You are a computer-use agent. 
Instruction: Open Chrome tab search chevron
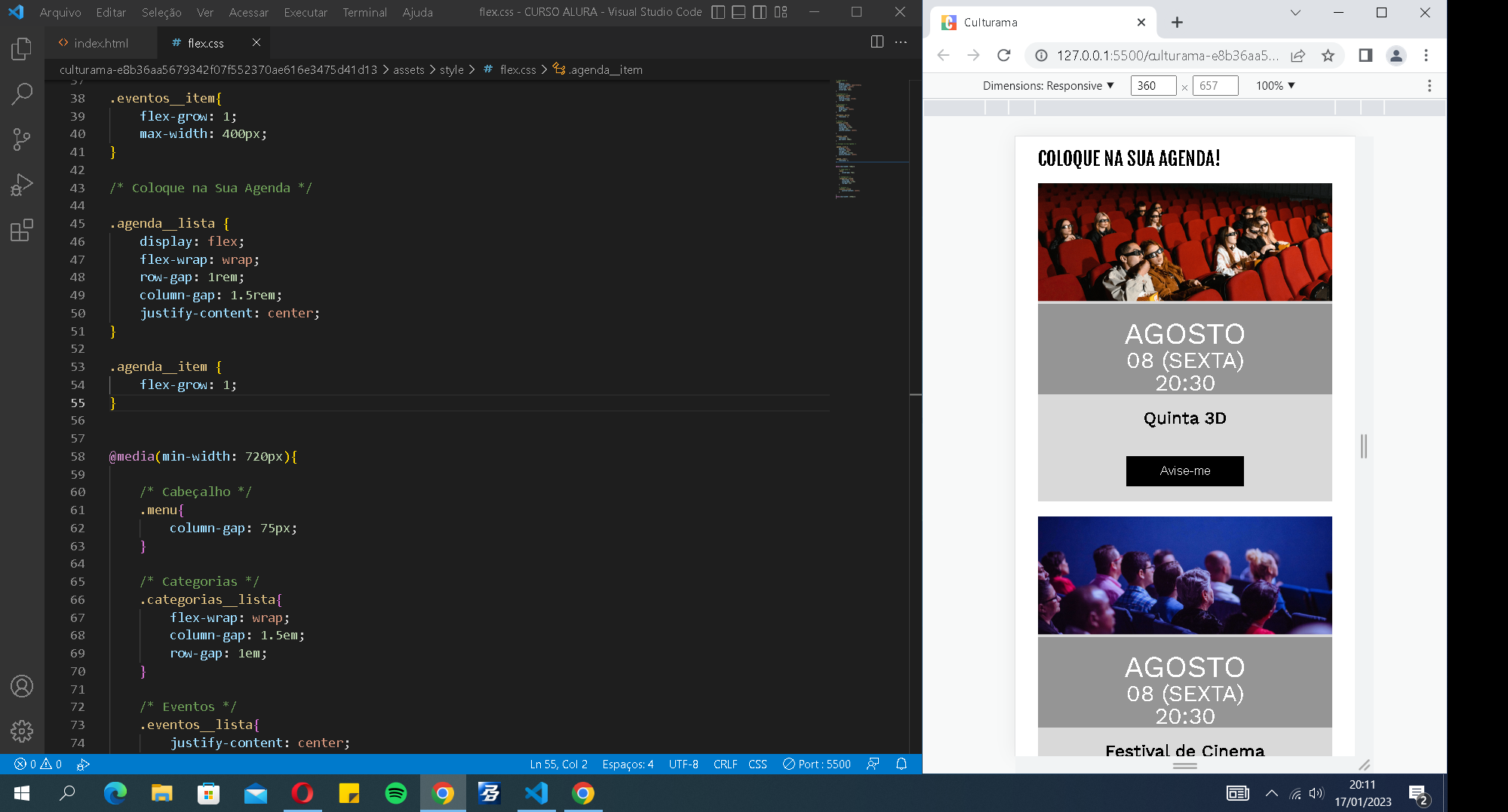[1295, 12]
